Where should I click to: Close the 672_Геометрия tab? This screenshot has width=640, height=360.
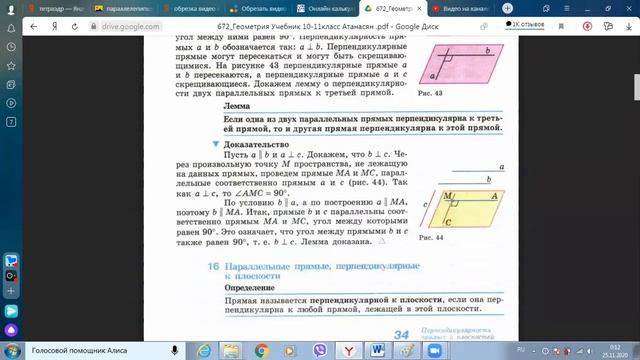(419, 9)
